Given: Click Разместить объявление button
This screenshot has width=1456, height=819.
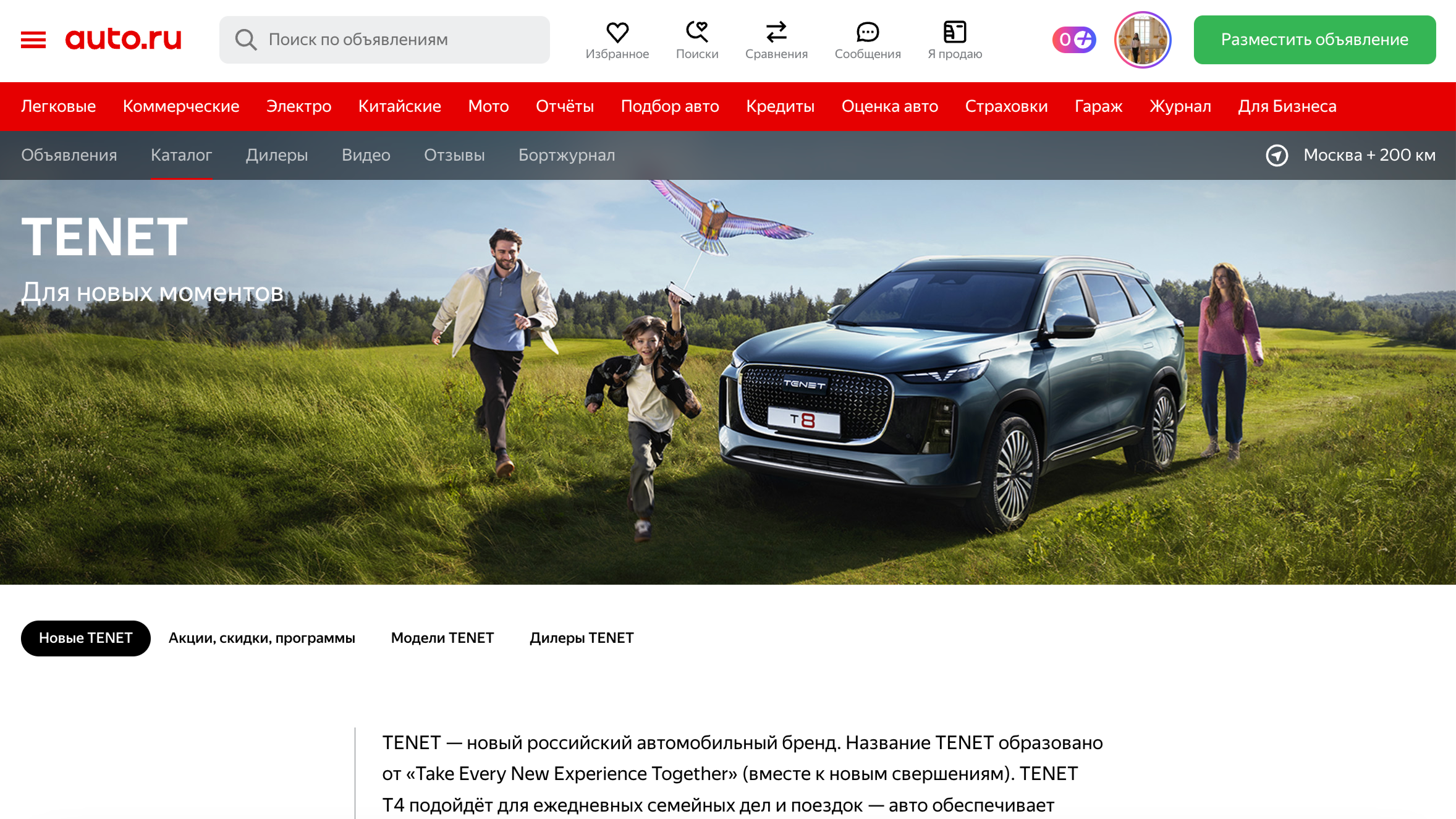Looking at the screenshot, I should tap(1314, 40).
